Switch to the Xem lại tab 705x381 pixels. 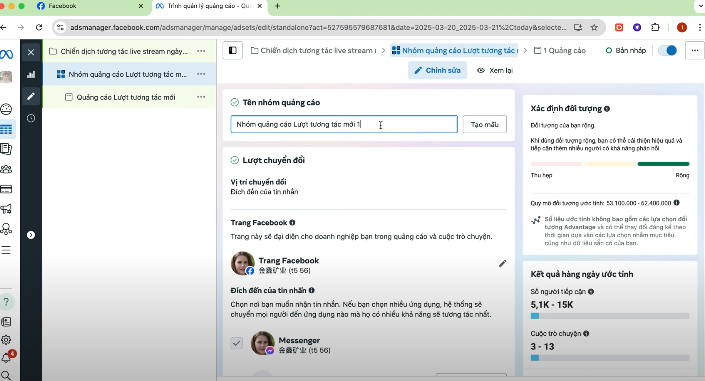[x=495, y=70]
